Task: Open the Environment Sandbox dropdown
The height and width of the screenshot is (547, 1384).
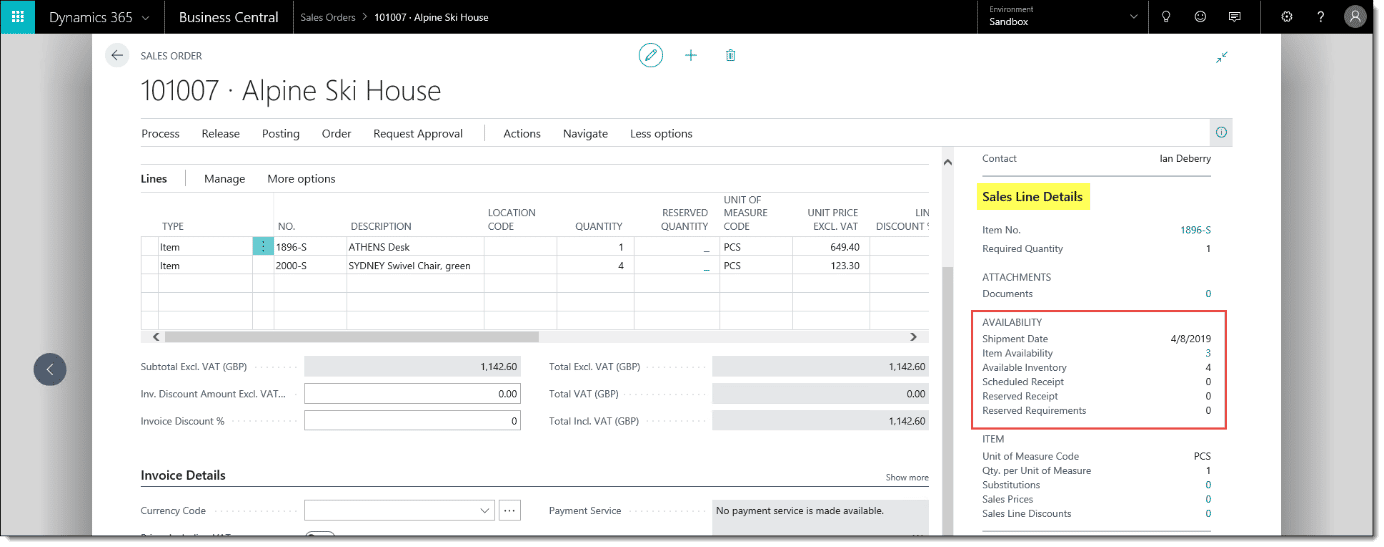Action: (1063, 16)
